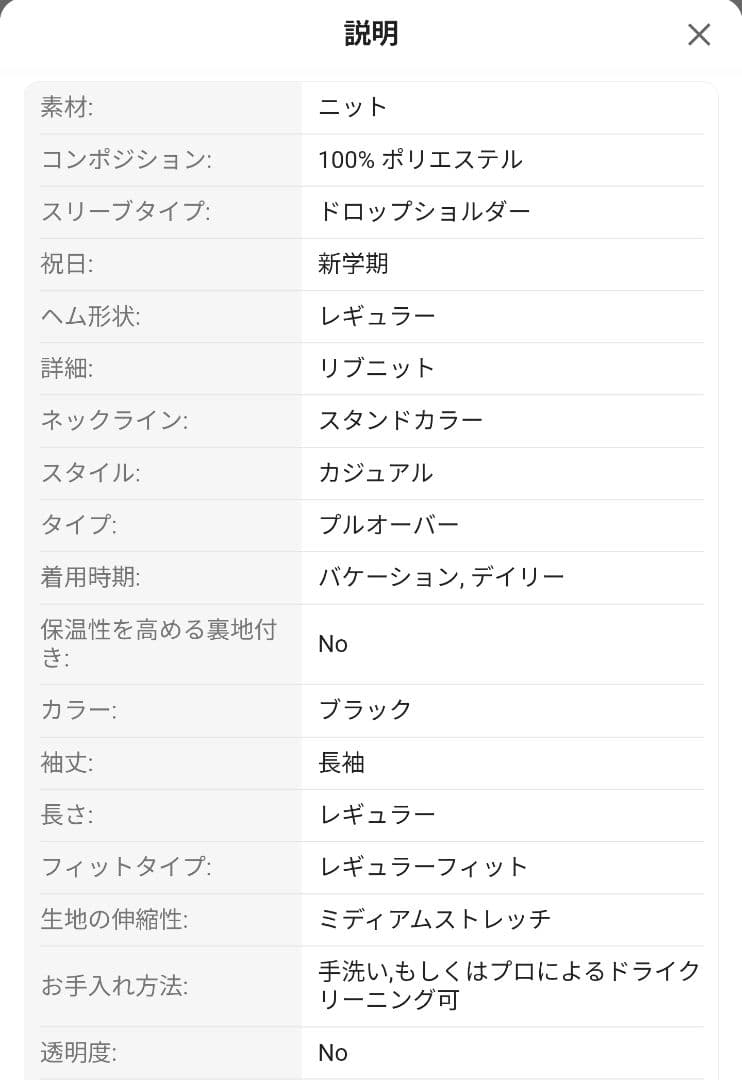The image size is (742, 1080).
Task: Select the リブニット detail value
Action: pos(377,368)
